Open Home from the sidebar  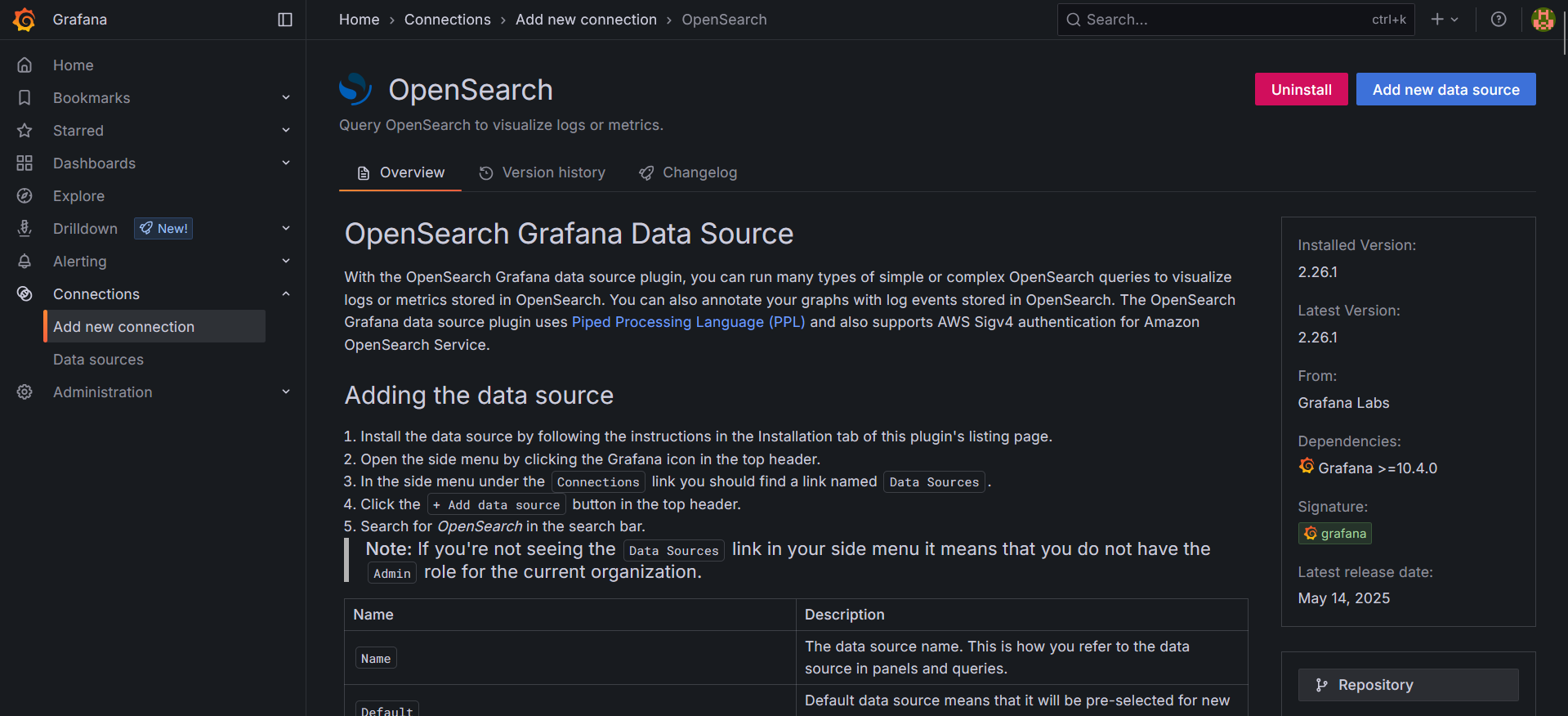tap(74, 65)
